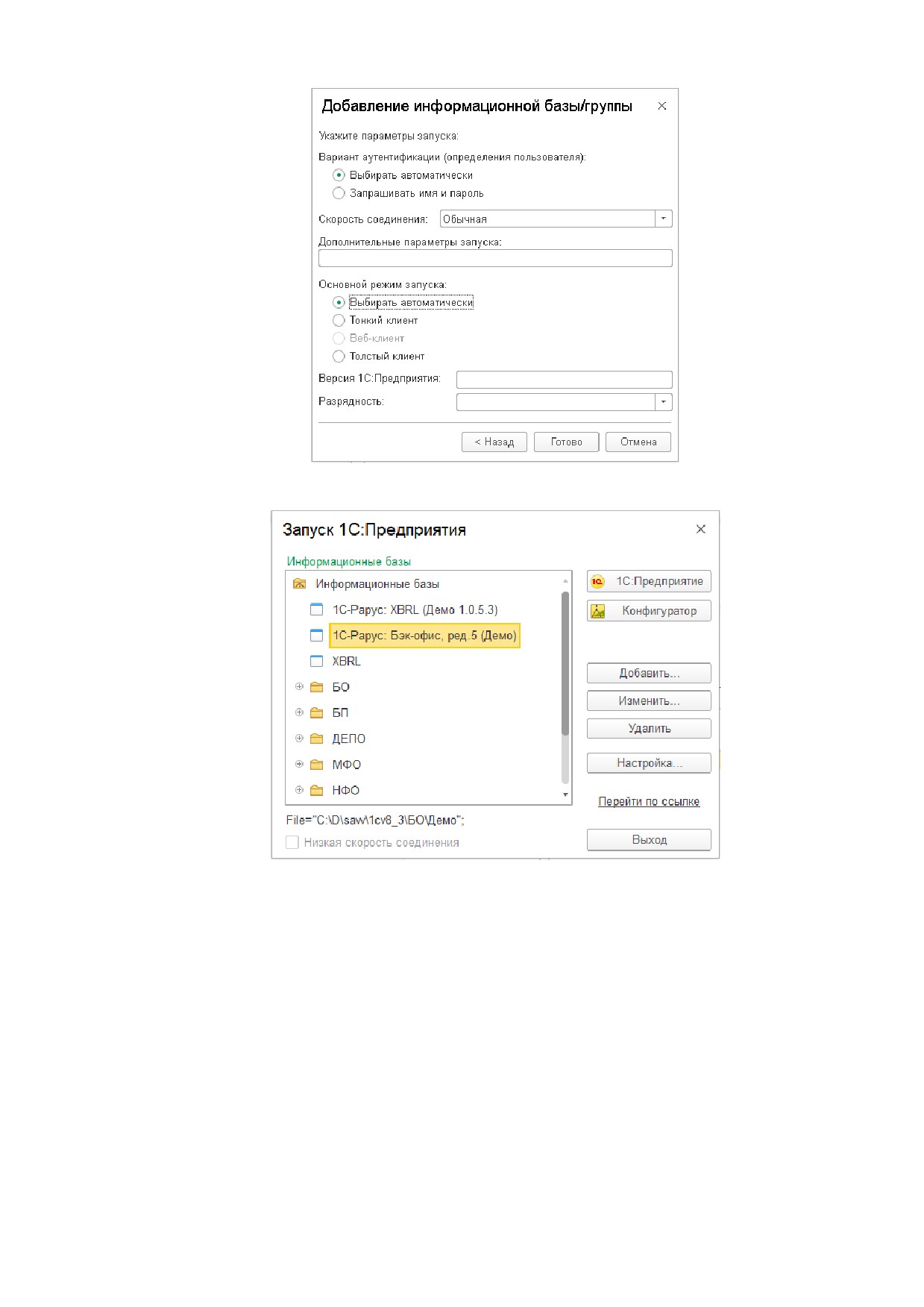The image size is (924, 1307).
Task: Select launch mode 'Выбирать автоматически' radio
Action: pos(339,302)
